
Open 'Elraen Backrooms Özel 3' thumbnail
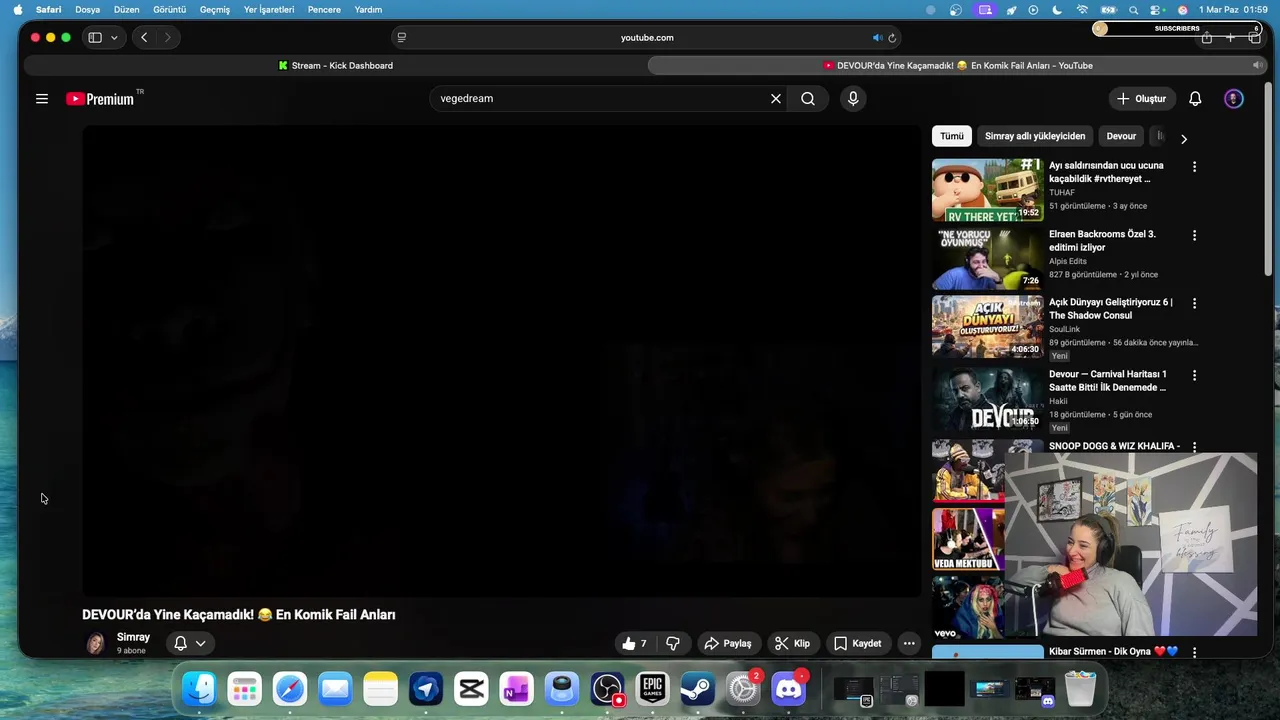[987, 258]
